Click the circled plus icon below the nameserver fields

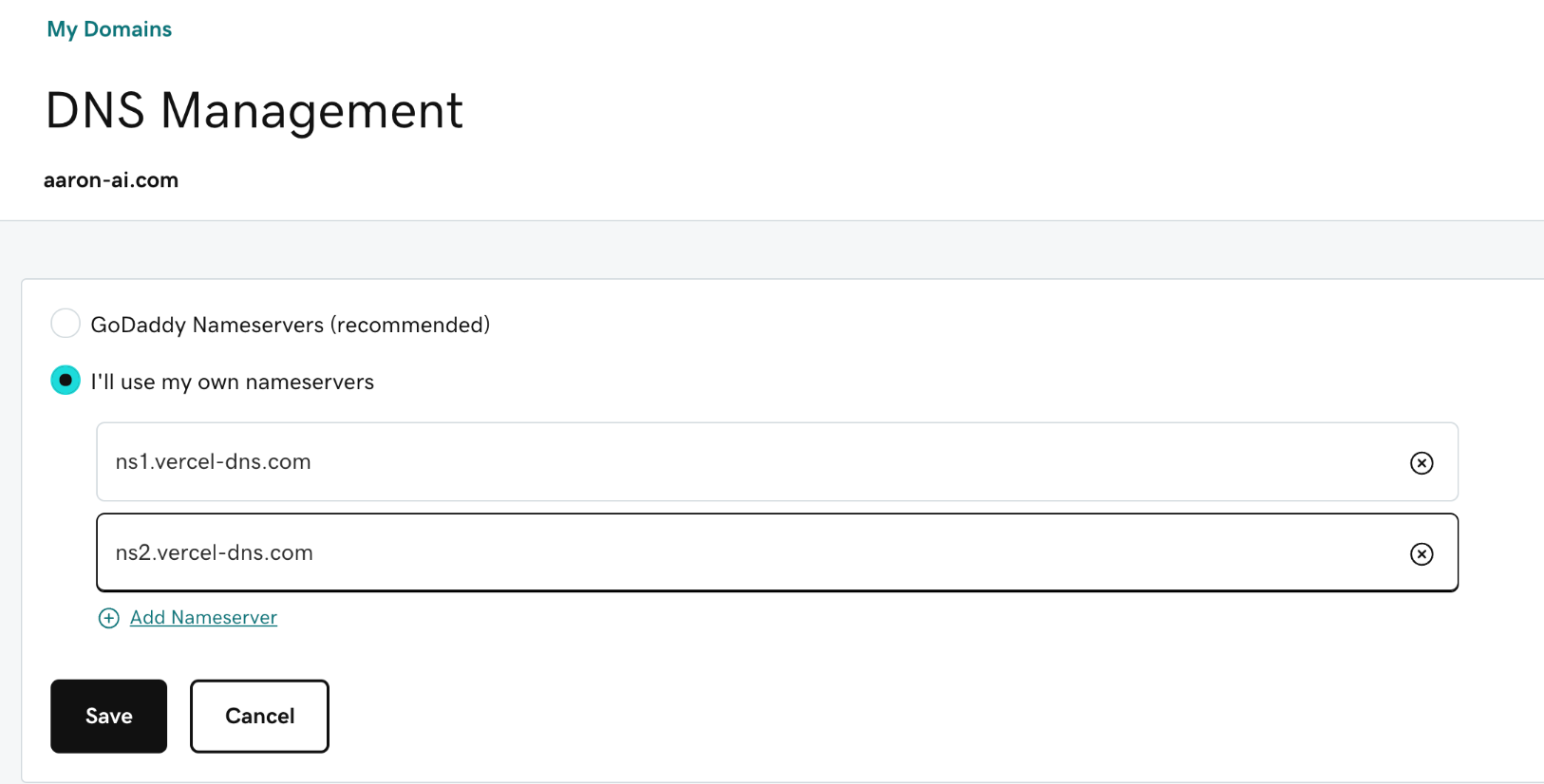[x=109, y=618]
